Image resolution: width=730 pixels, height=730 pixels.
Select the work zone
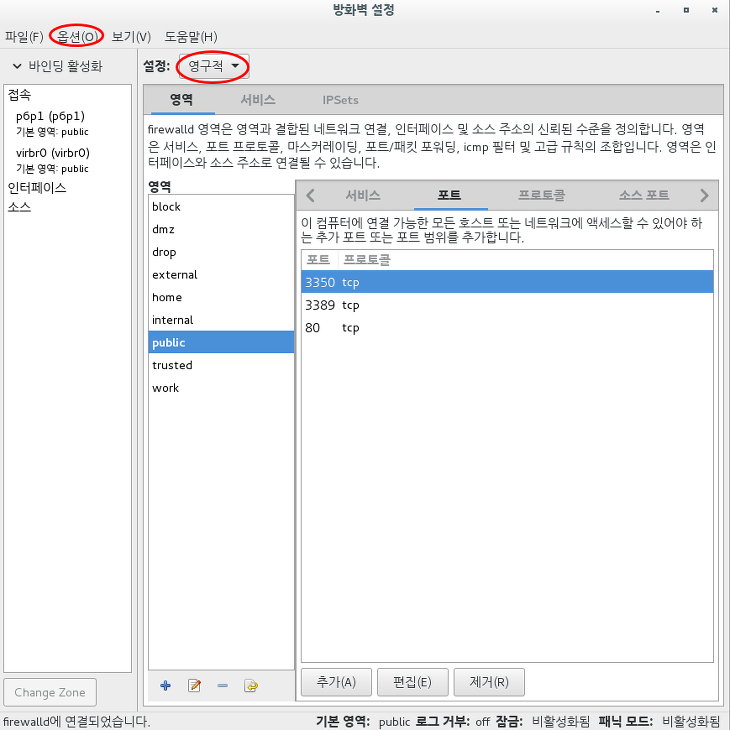tap(221, 388)
